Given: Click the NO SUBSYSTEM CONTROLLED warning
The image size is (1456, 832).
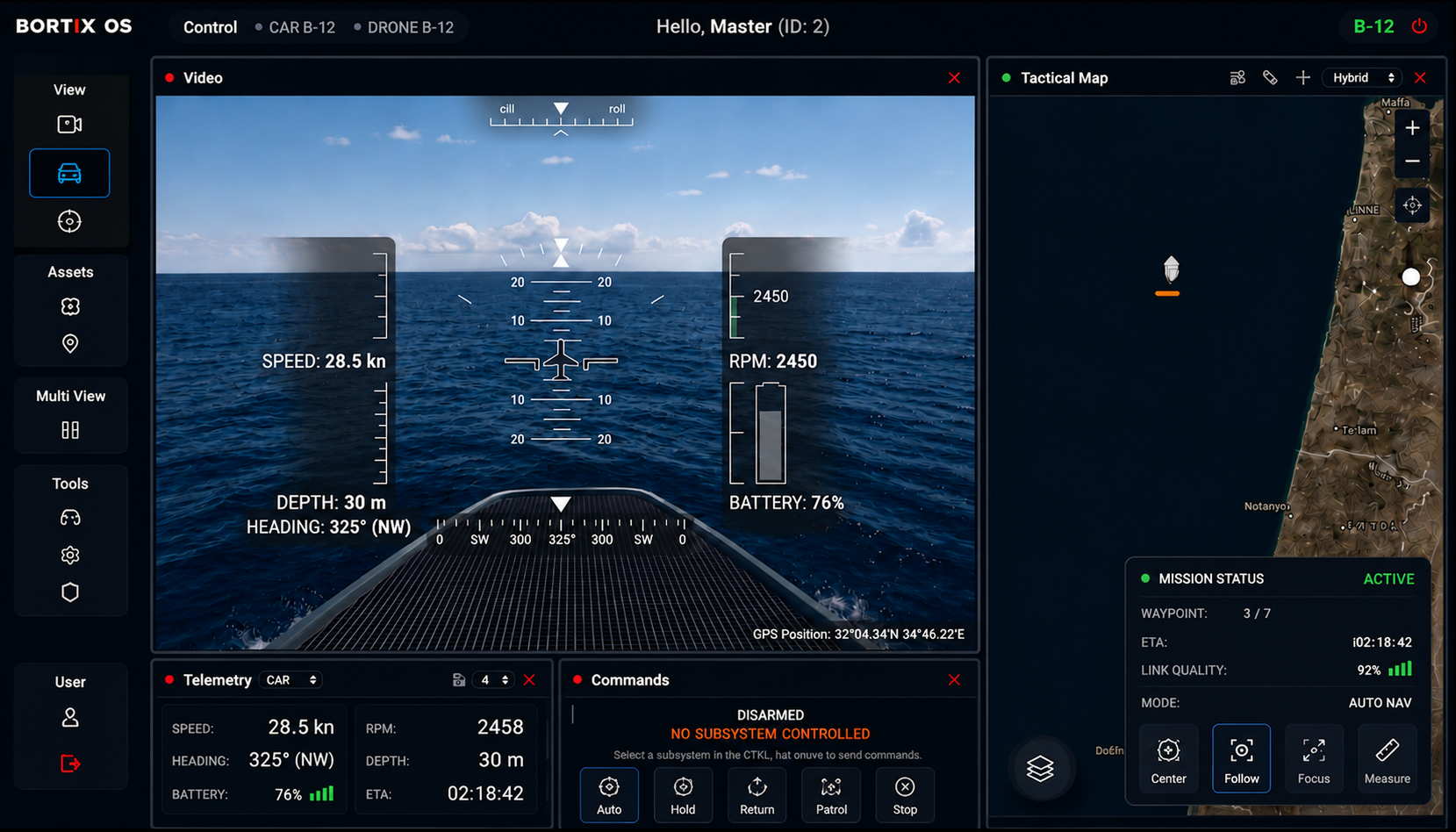Looking at the screenshot, I should [x=771, y=734].
